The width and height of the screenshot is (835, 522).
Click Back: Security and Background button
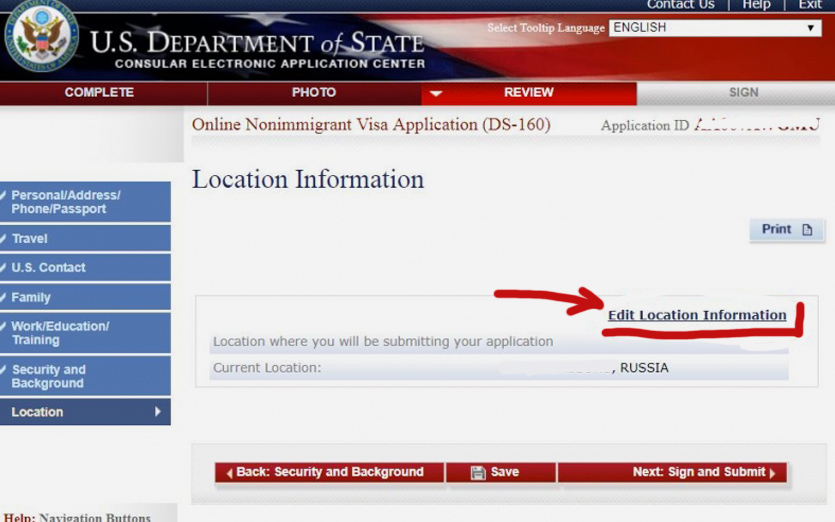[329, 472]
